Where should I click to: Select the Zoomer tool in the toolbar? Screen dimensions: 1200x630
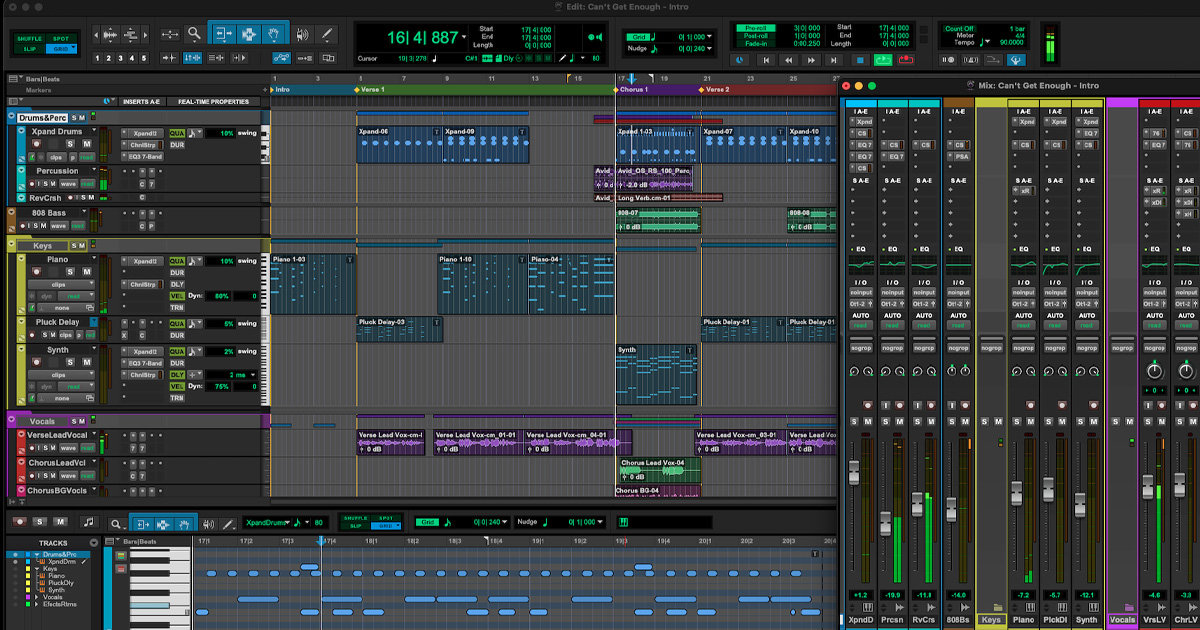(194, 33)
